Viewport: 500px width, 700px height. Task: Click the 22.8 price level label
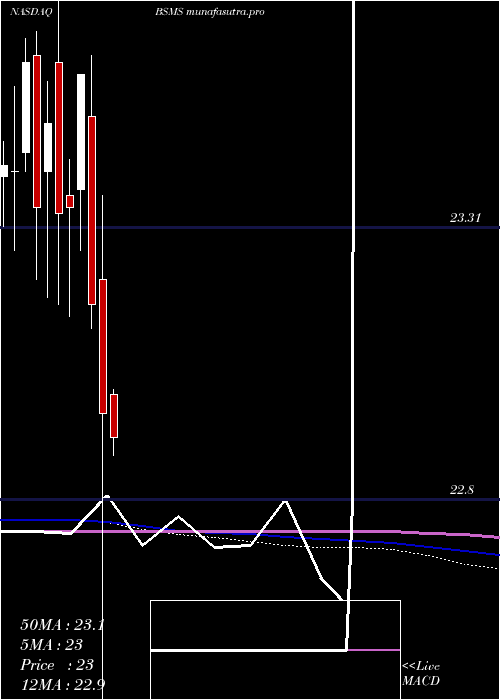tap(461, 490)
